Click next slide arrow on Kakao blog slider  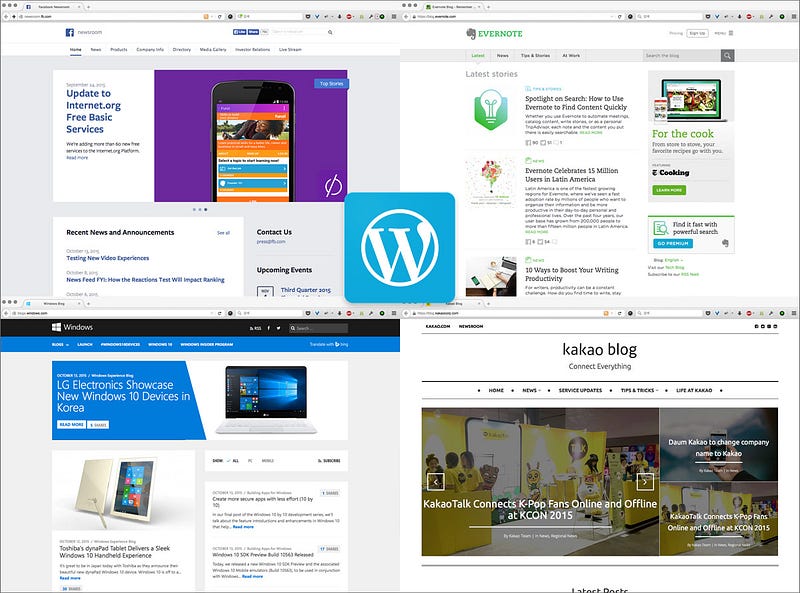[x=645, y=481]
